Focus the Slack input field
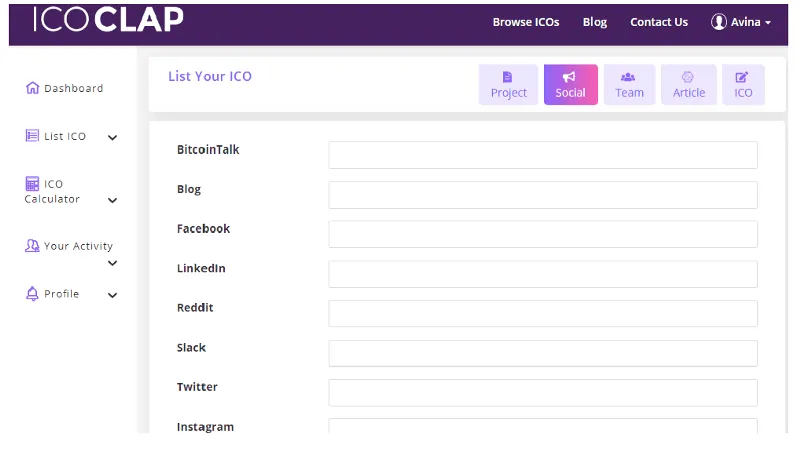This screenshot has width=800, height=455. (543, 353)
